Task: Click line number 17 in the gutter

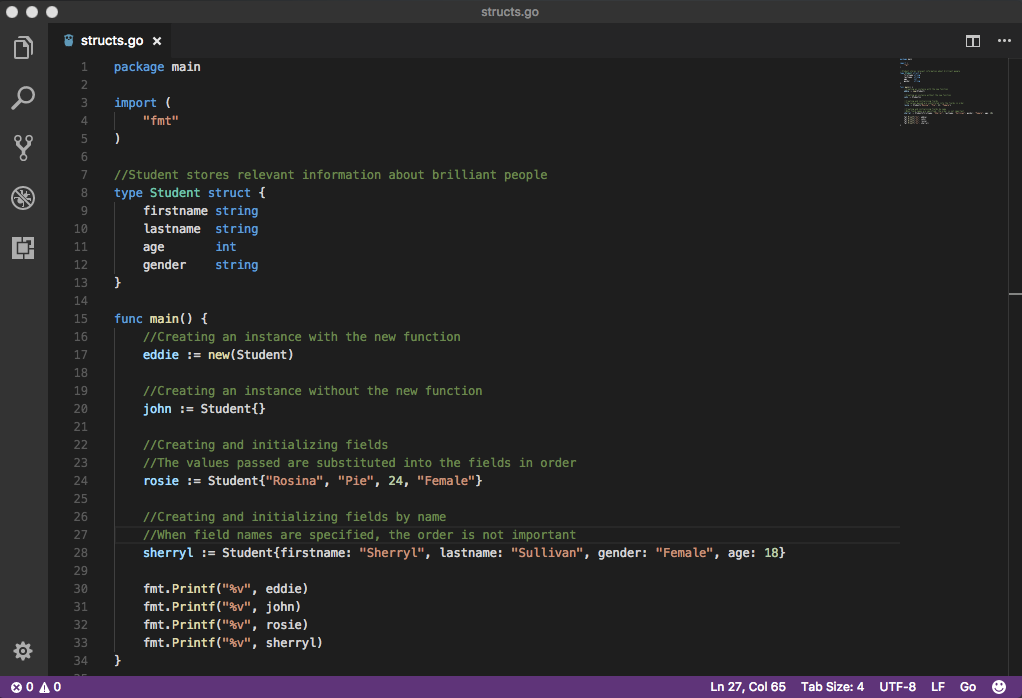Action: (80, 354)
